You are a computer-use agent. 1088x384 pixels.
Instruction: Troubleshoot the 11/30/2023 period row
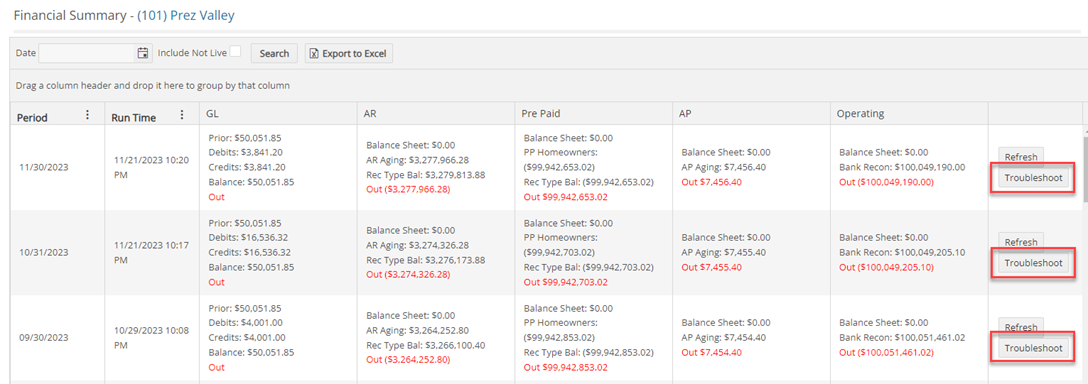[1033, 178]
